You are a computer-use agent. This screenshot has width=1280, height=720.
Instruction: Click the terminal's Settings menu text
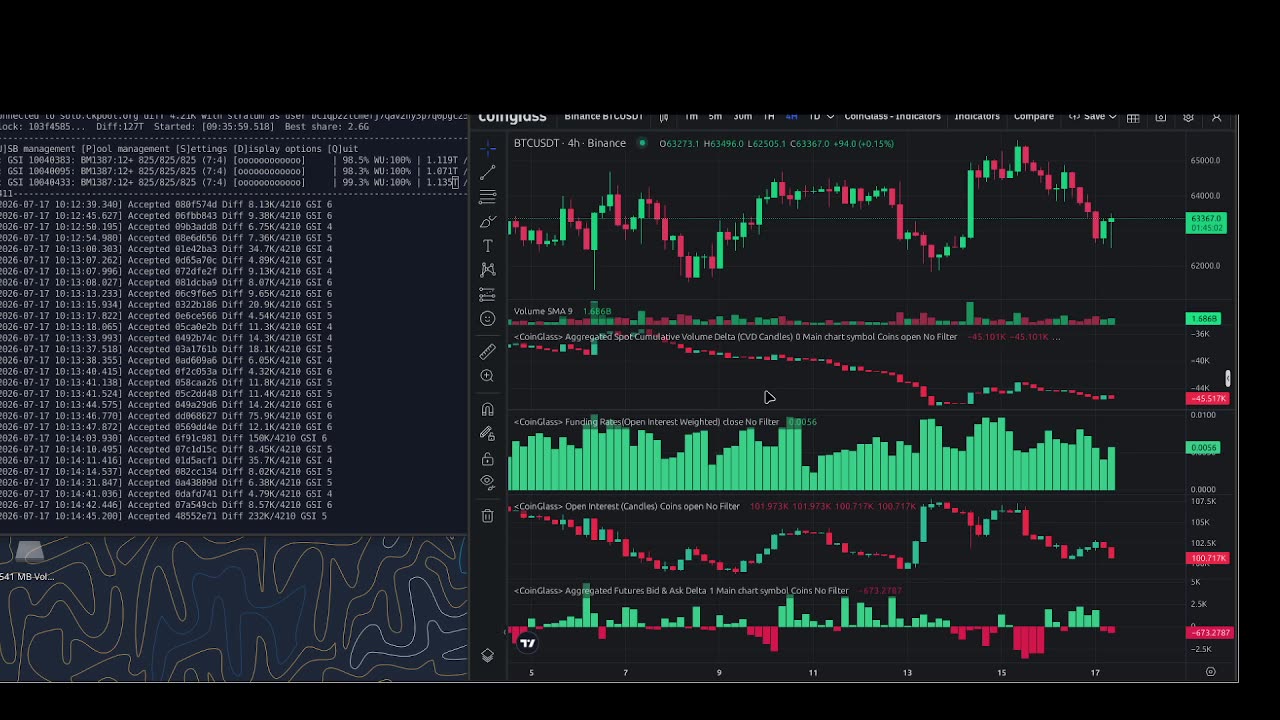[203, 149]
